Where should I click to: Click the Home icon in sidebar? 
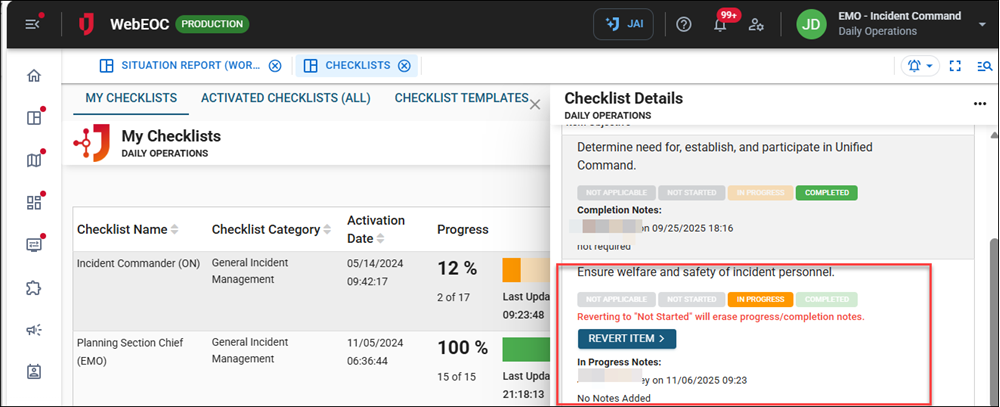(34, 76)
